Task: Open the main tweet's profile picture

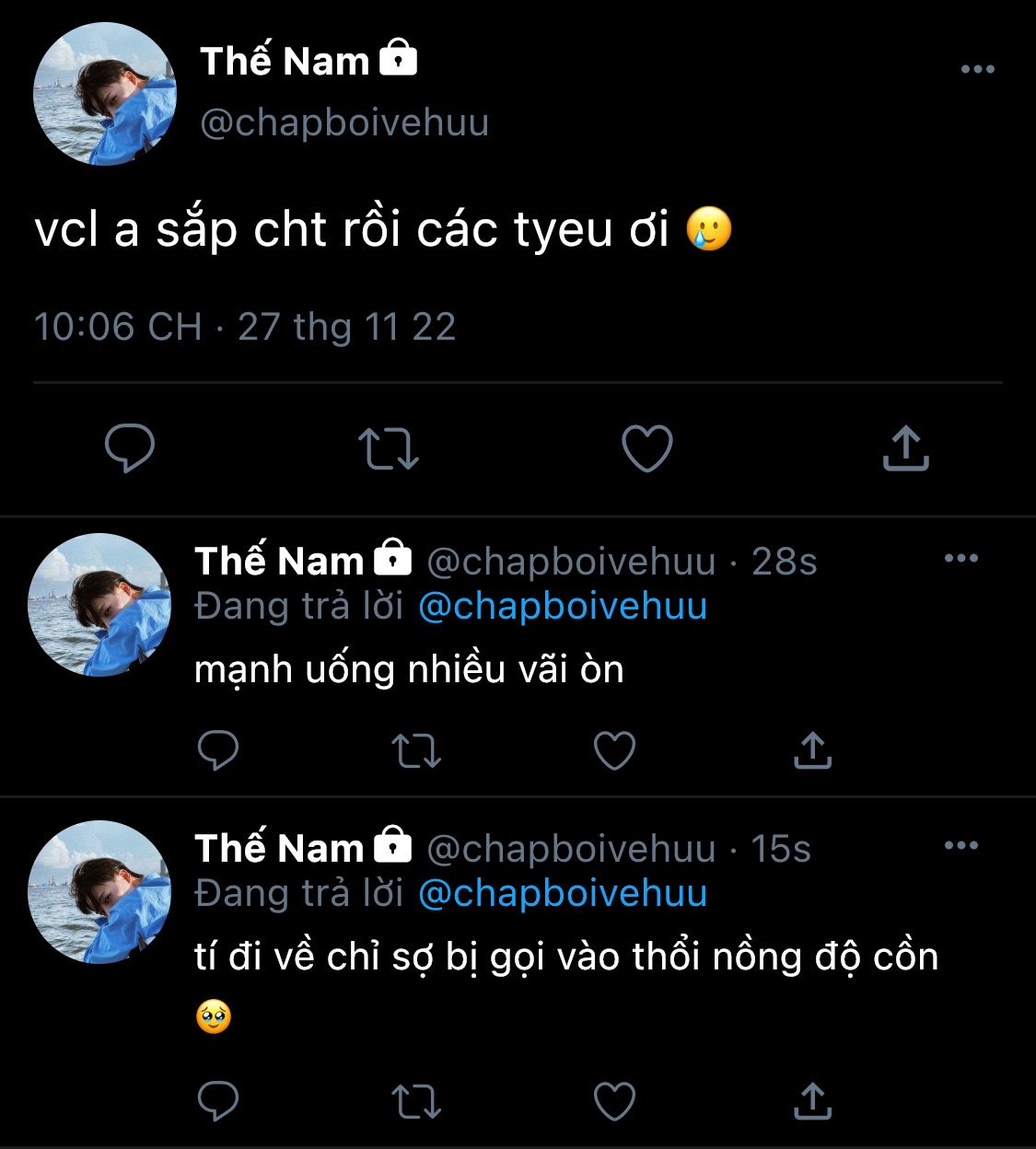Action: 104,95
